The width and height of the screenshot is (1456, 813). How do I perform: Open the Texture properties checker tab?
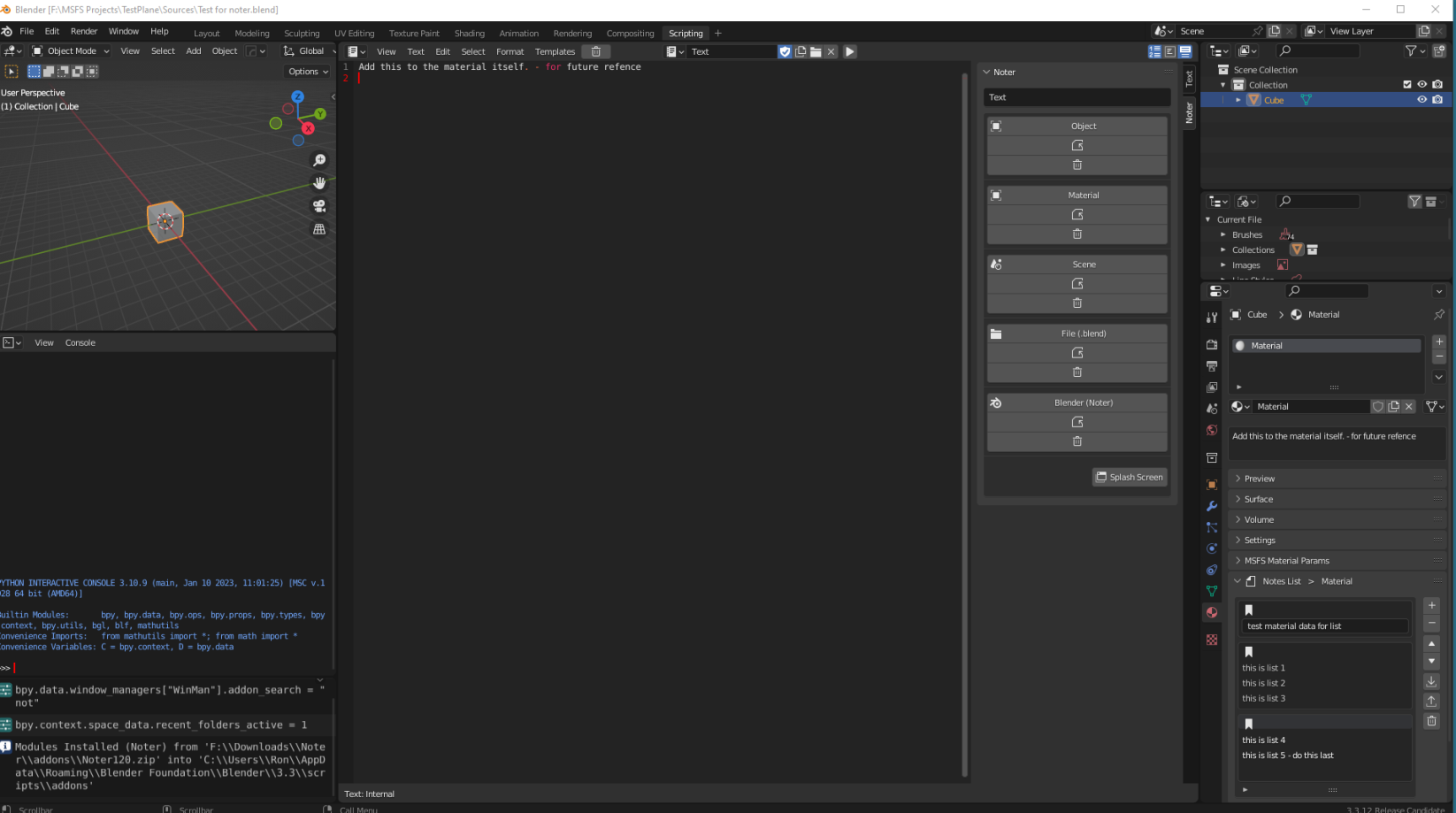tap(1212, 640)
